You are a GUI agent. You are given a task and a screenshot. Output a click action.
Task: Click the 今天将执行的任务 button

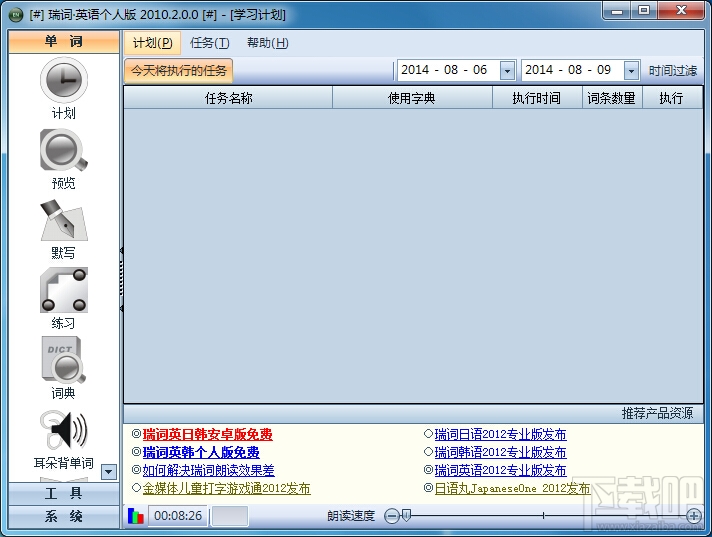click(x=178, y=71)
